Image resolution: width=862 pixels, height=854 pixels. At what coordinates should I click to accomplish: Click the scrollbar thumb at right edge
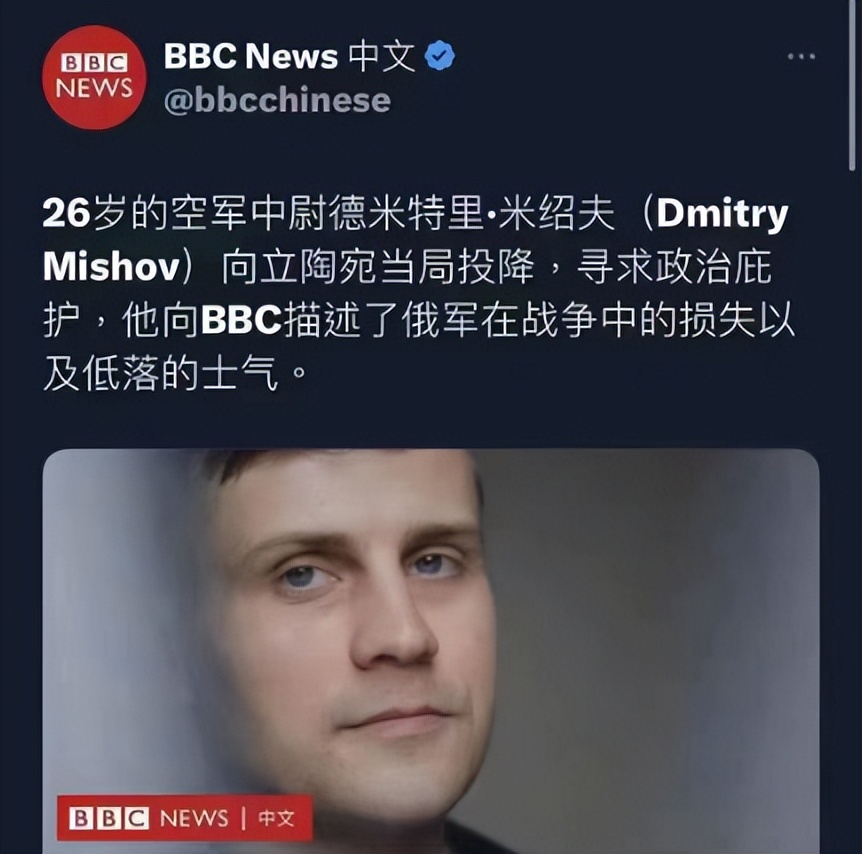point(852,85)
